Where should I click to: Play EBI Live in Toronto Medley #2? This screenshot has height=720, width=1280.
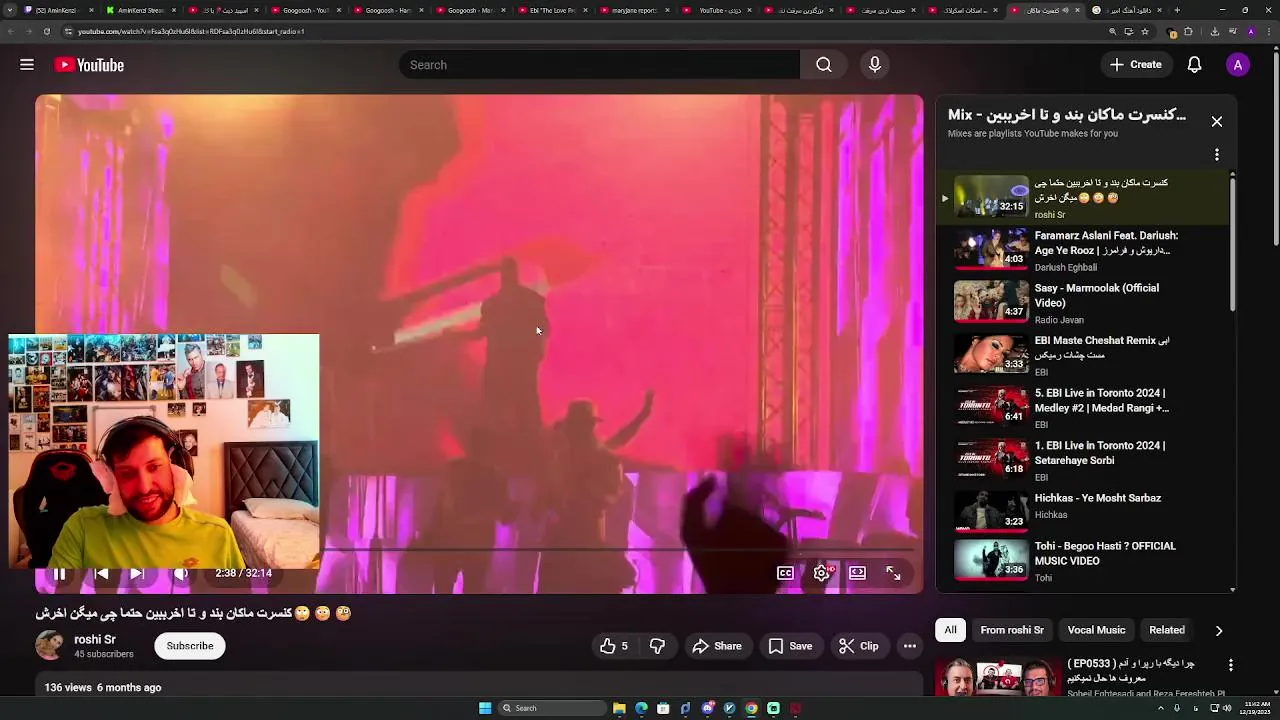click(1084, 408)
